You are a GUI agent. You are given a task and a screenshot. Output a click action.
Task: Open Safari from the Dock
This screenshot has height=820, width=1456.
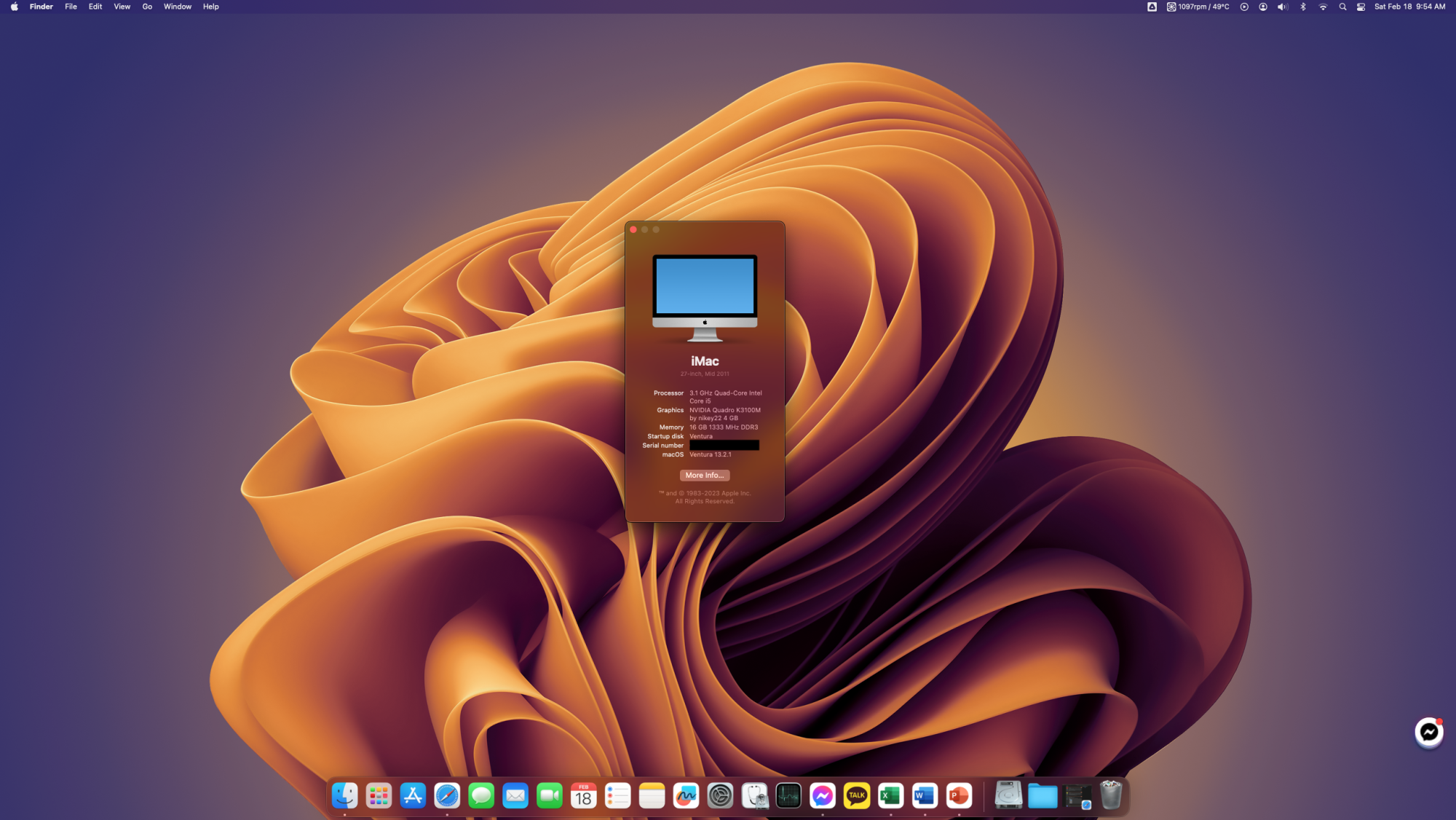pyautogui.click(x=447, y=795)
